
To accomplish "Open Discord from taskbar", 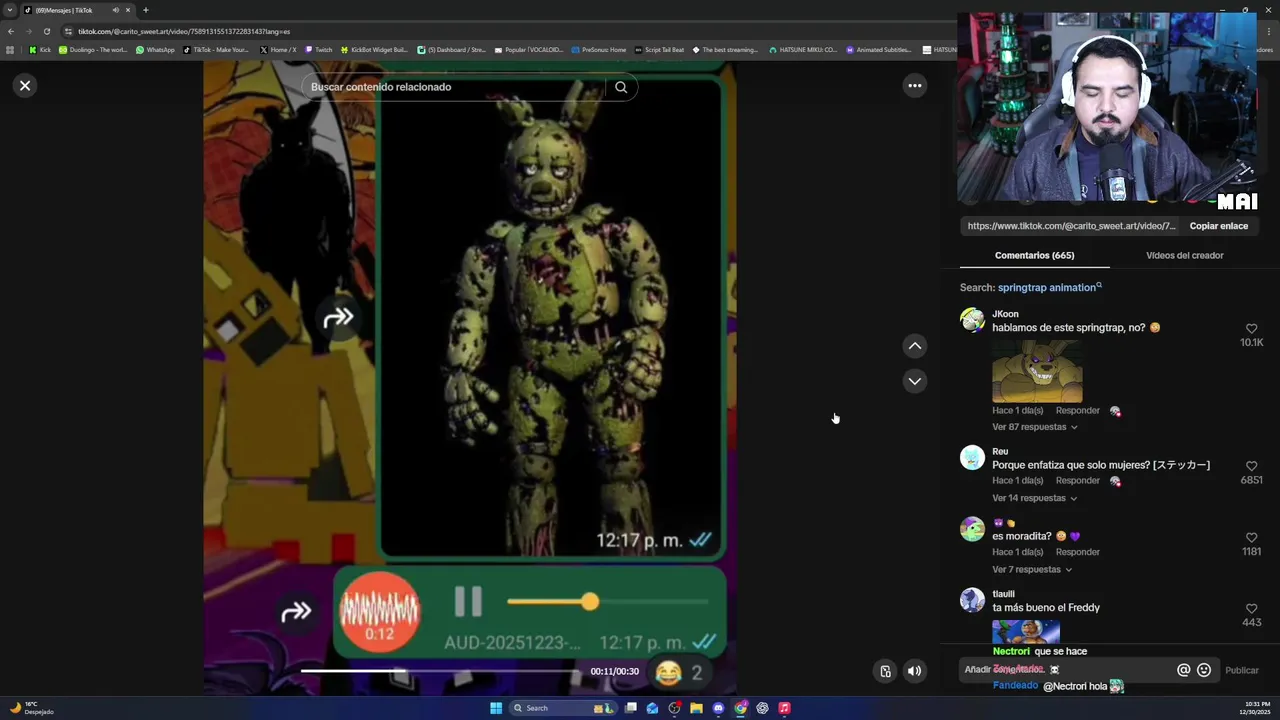I will [x=718, y=708].
